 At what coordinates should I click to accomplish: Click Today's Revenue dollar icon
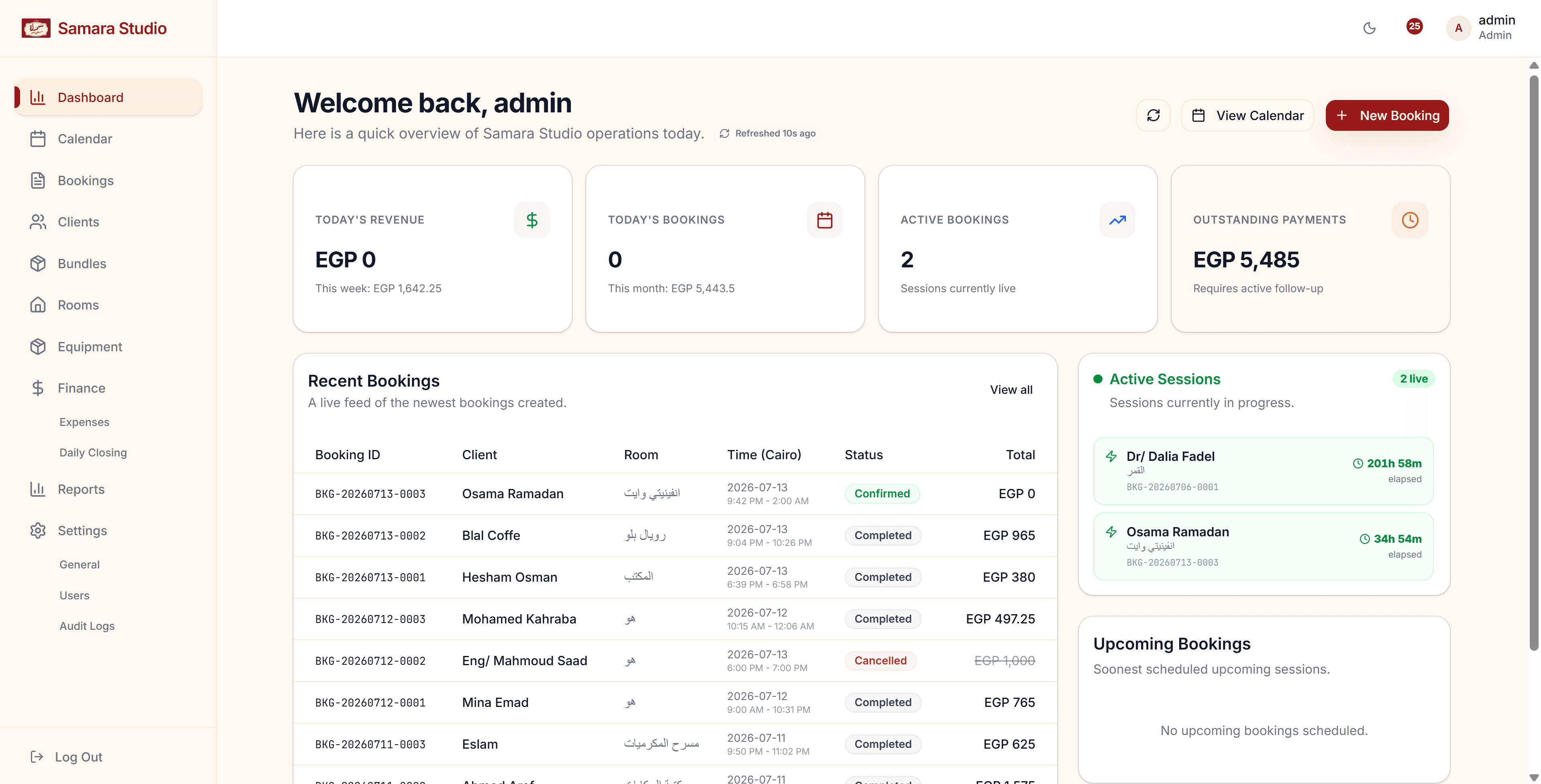tap(532, 220)
